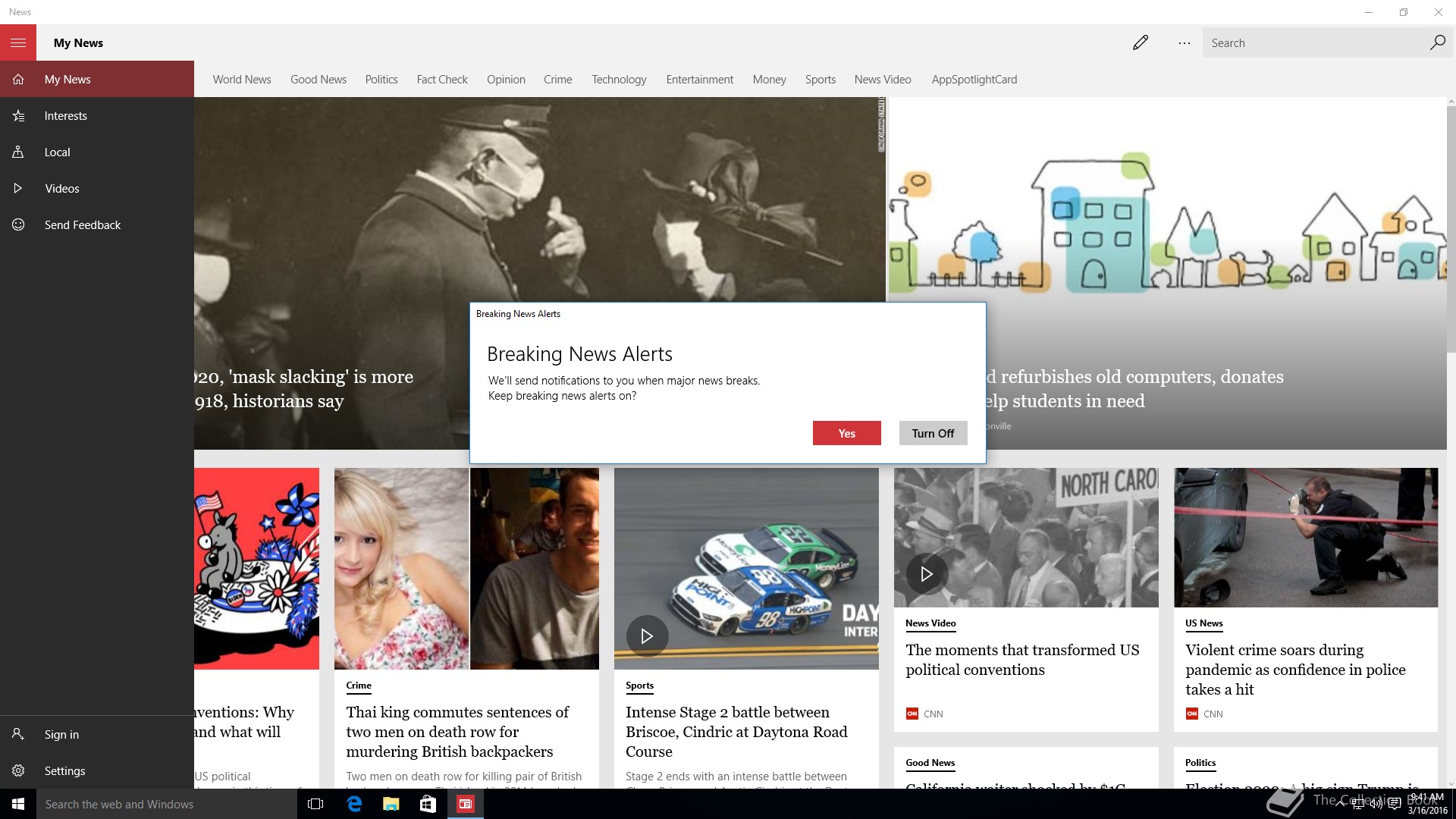
Task: Open the Sports tab
Action: [821, 80]
